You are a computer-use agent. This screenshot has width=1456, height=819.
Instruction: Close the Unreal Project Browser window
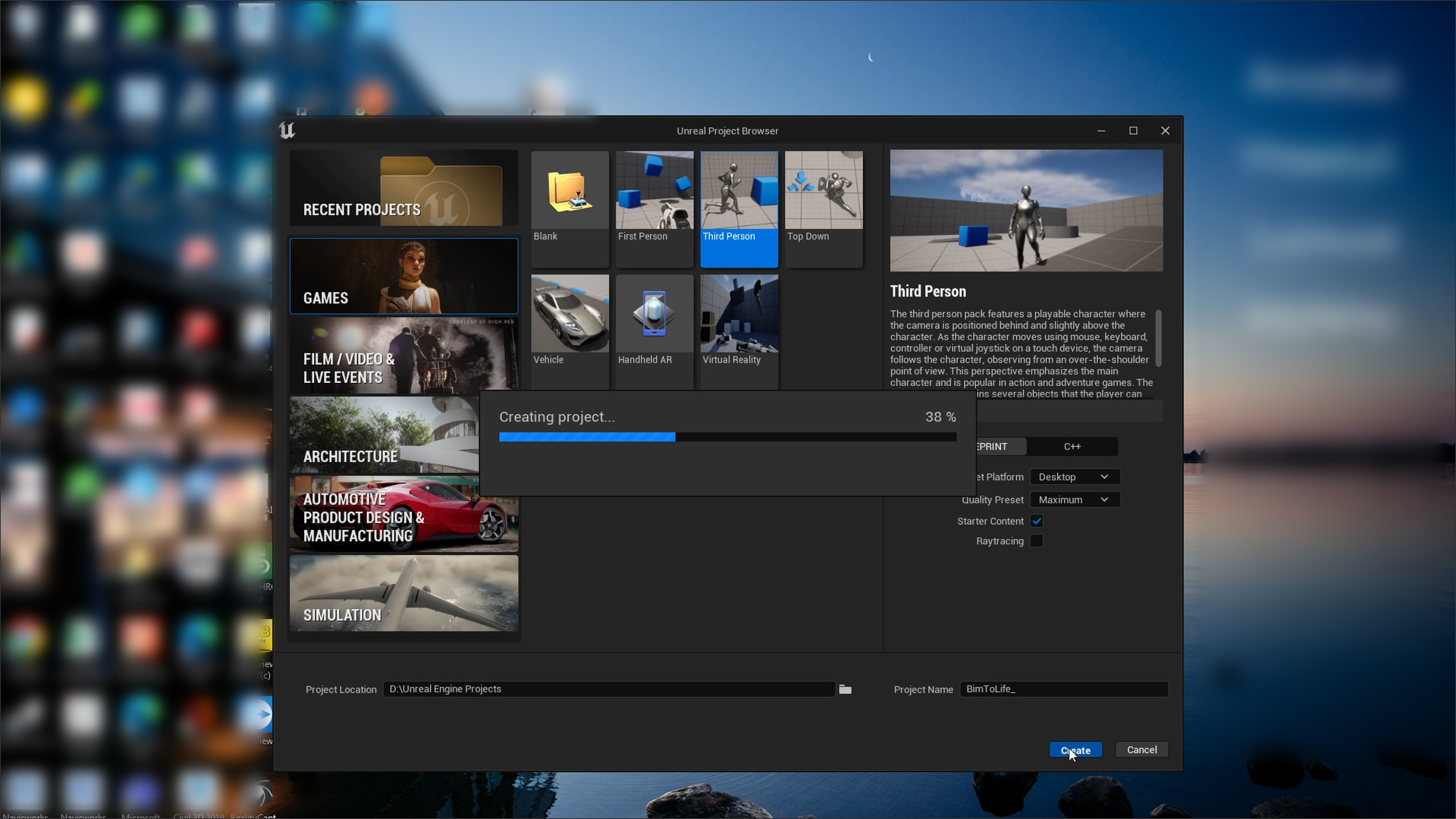[x=1166, y=130]
